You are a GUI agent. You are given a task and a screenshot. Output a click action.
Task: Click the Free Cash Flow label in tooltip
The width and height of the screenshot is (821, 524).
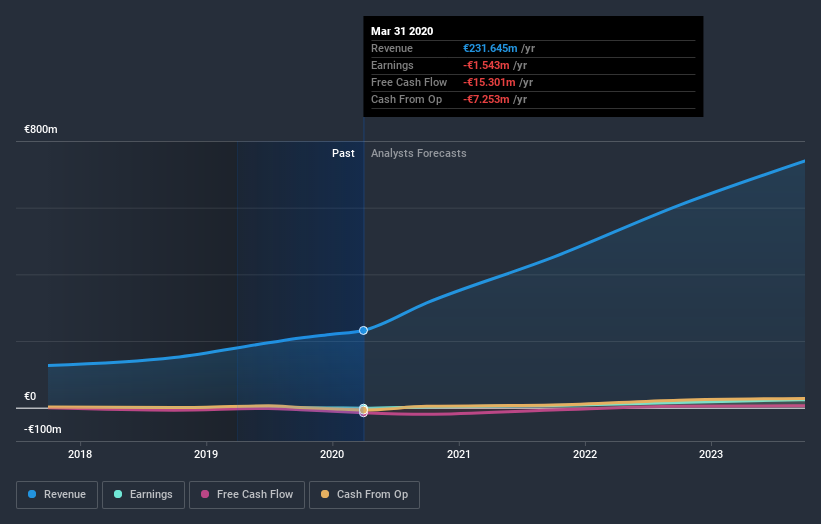coord(409,82)
